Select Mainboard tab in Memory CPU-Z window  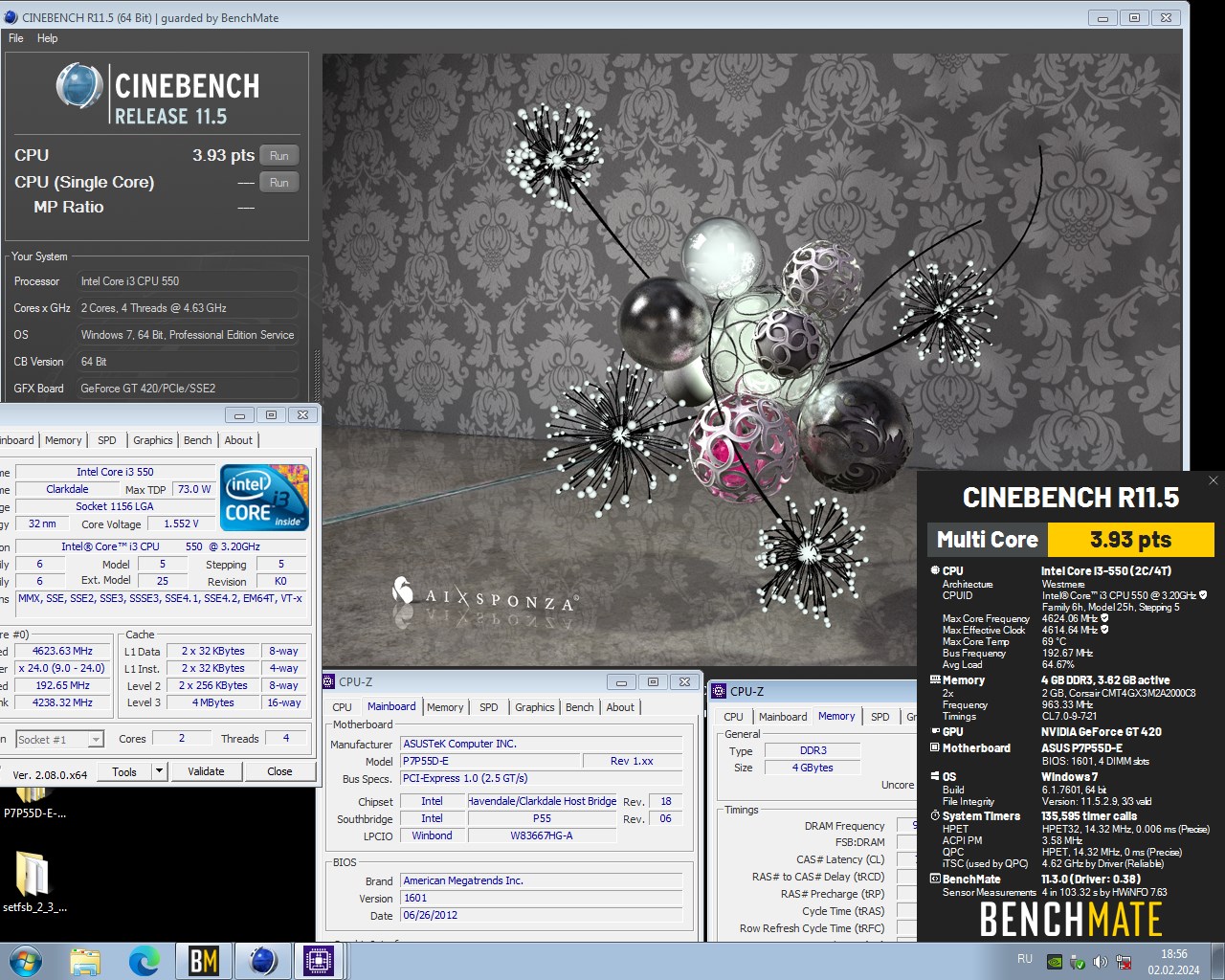point(783,717)
